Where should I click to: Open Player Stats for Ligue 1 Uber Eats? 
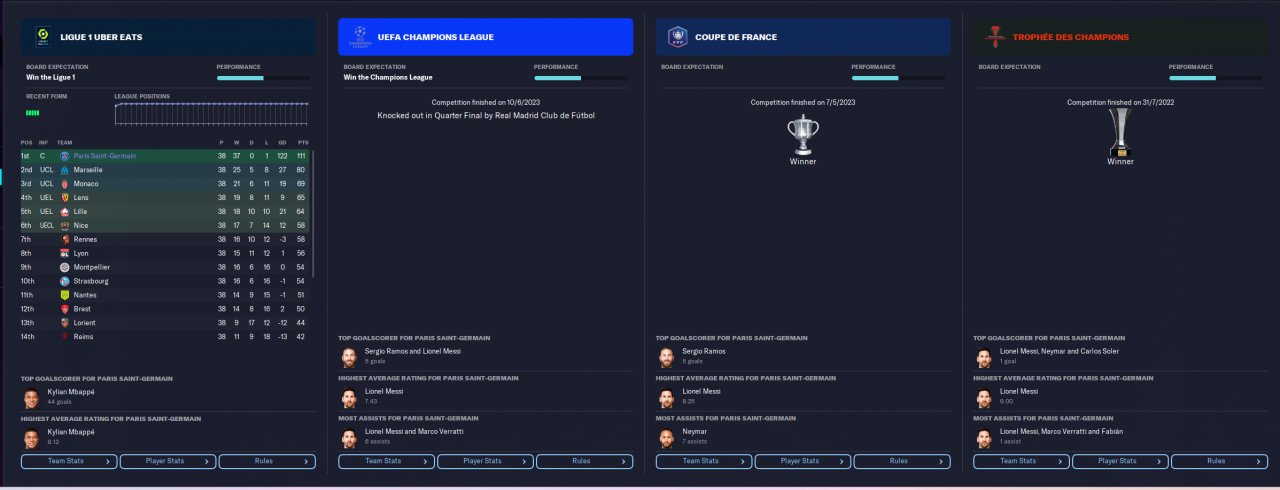click(168, 461)
